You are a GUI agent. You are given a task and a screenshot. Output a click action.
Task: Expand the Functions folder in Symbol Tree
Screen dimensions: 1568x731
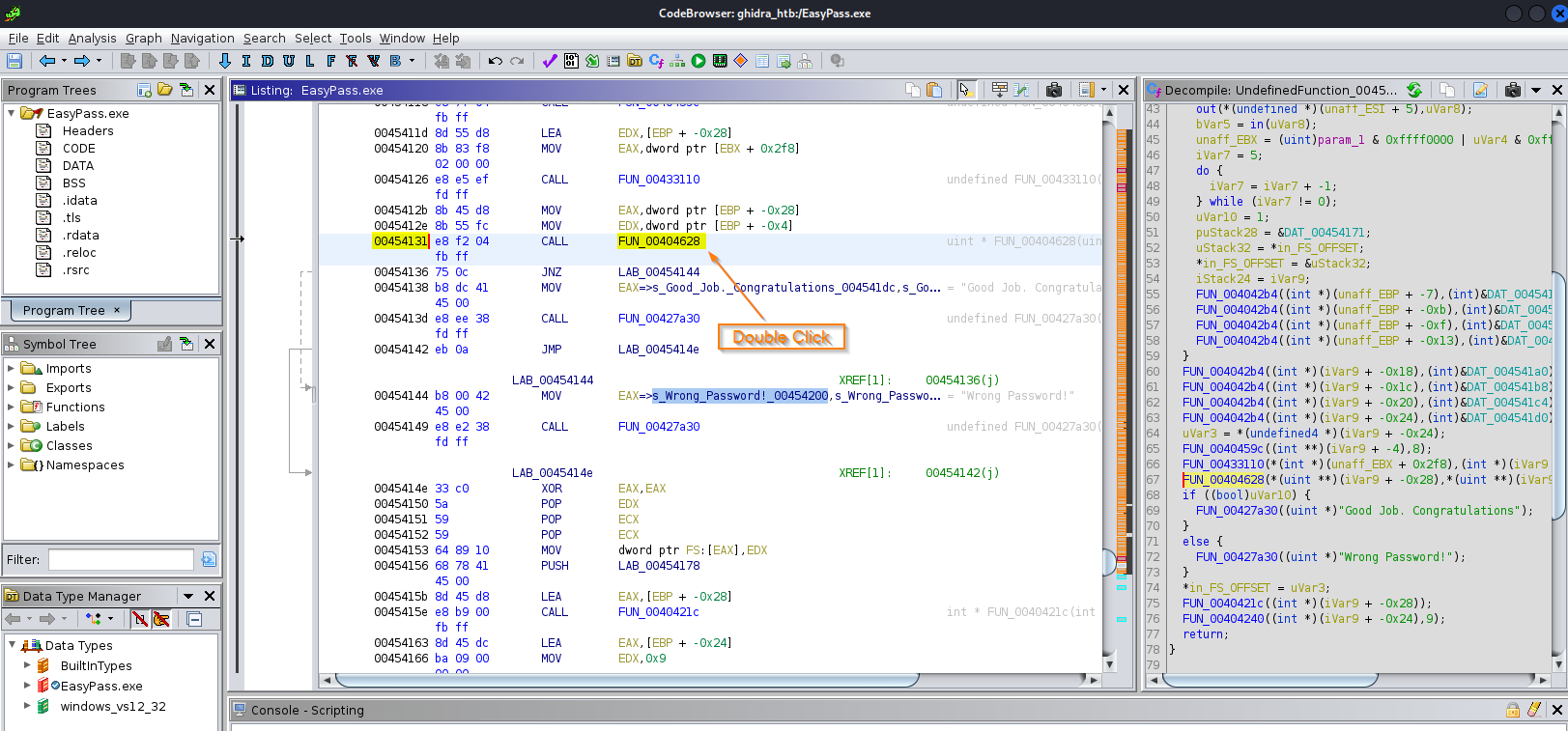click(12, 407)
